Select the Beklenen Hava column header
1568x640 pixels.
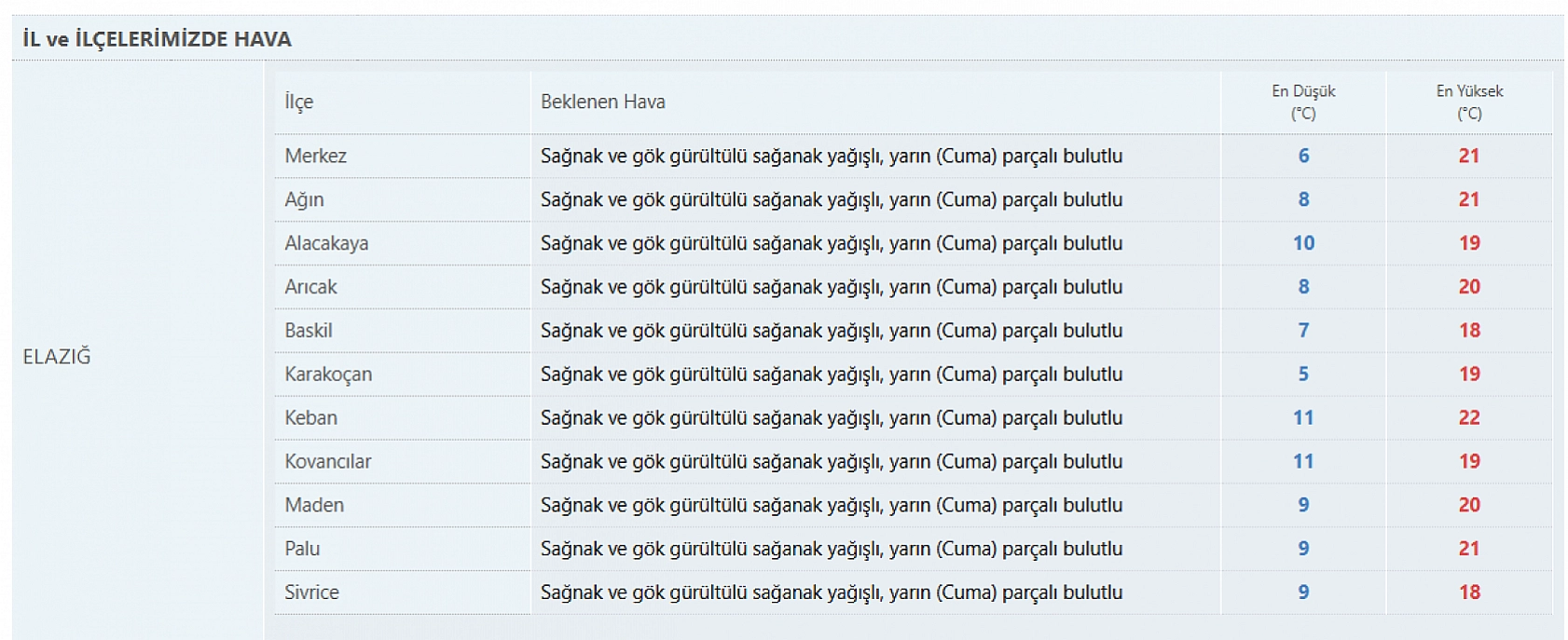point(602,102)
